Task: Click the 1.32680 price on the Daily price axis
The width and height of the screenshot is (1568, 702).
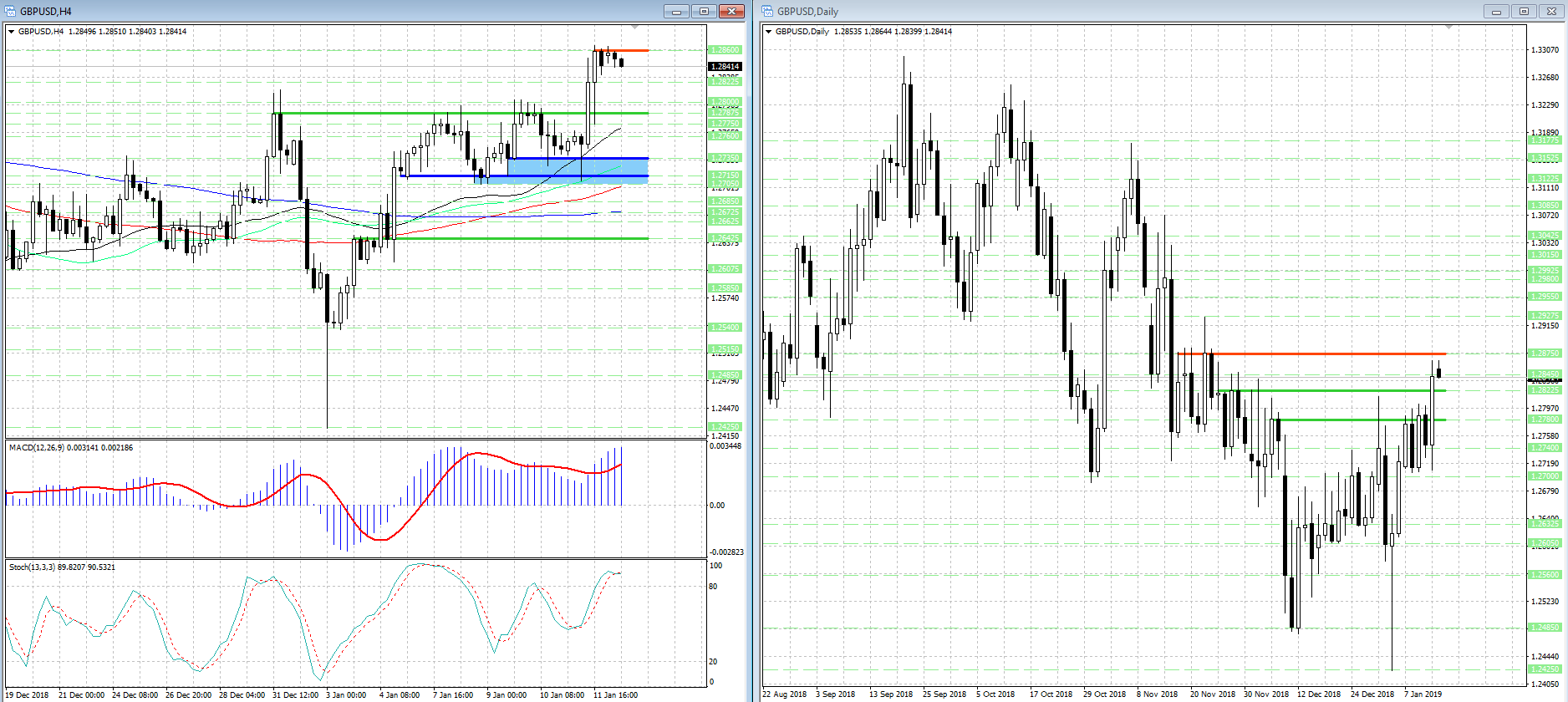Action: click(1545, 78)
